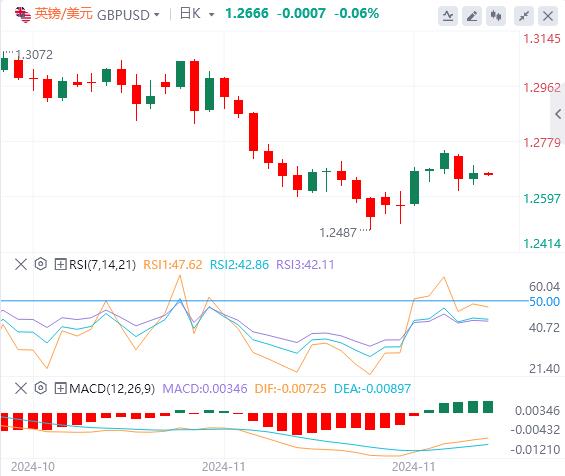Click the 1.2779 price axis label

click(x=542, y=143)
